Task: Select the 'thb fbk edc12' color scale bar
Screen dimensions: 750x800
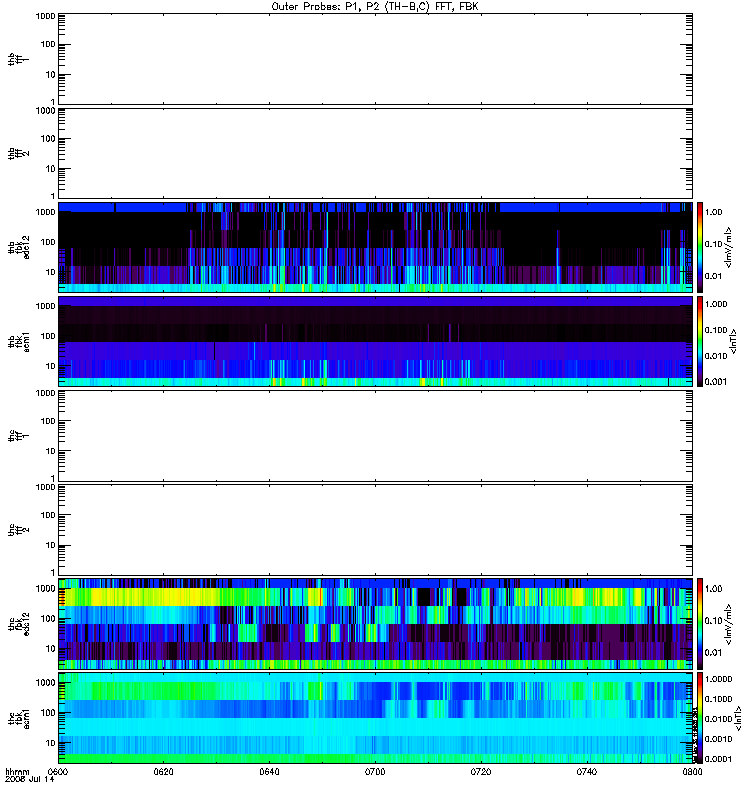Action: coord(700,247)
